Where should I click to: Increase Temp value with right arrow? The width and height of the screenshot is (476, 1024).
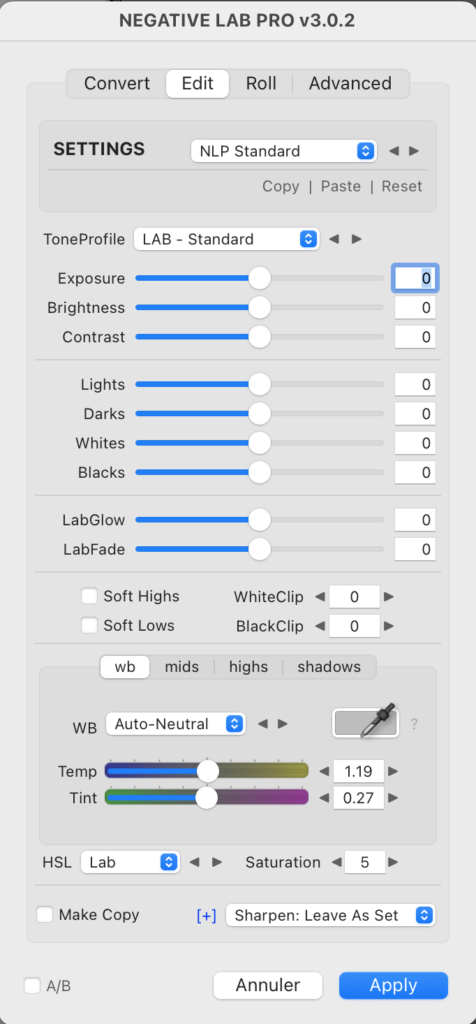393,771
